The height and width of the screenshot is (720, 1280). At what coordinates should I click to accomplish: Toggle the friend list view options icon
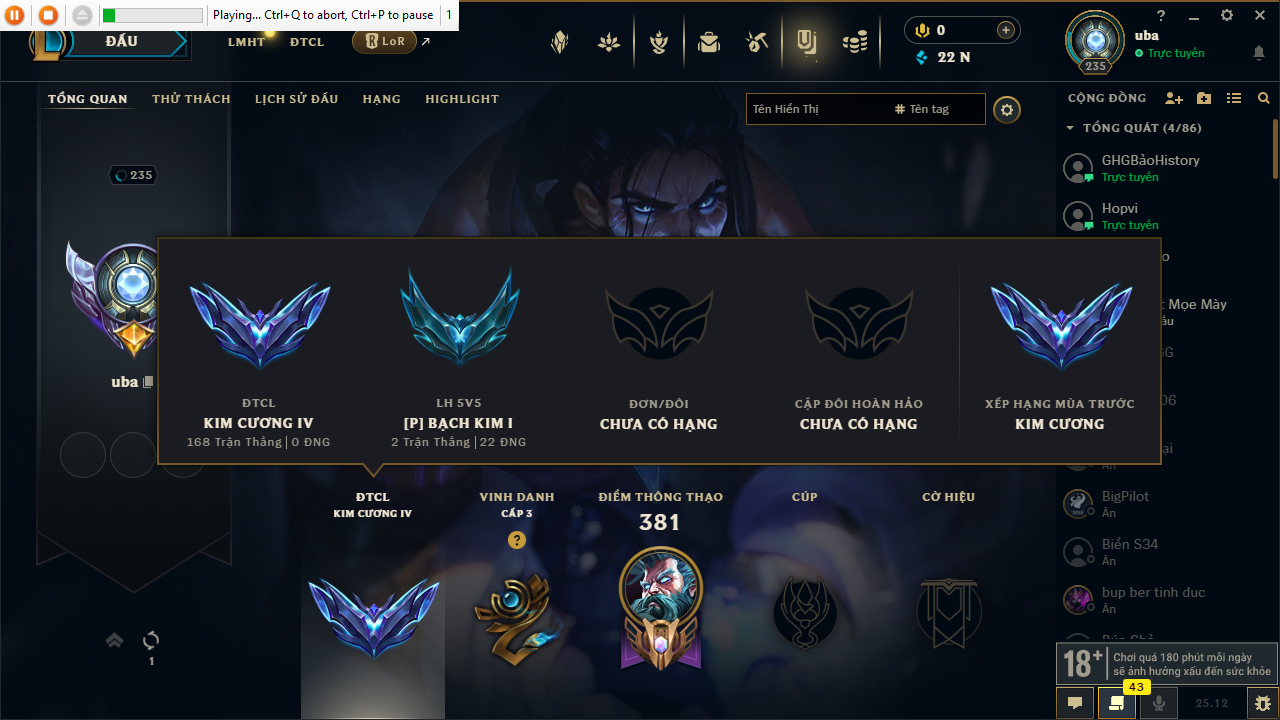pos(1234,98)
